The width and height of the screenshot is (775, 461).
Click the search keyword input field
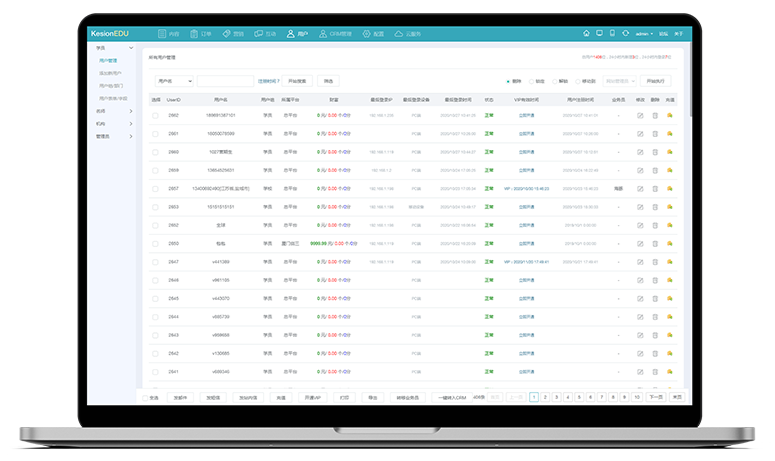pos(225,81)
